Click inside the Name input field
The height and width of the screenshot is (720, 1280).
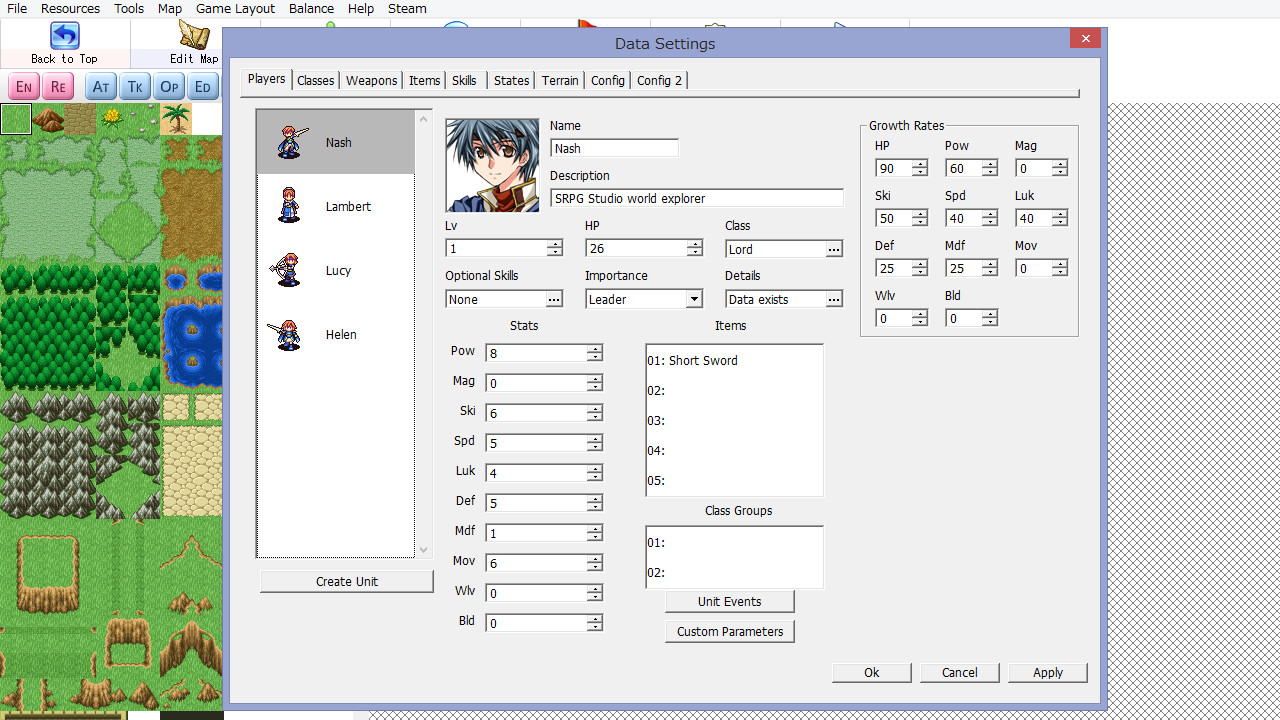click(614, 147)
